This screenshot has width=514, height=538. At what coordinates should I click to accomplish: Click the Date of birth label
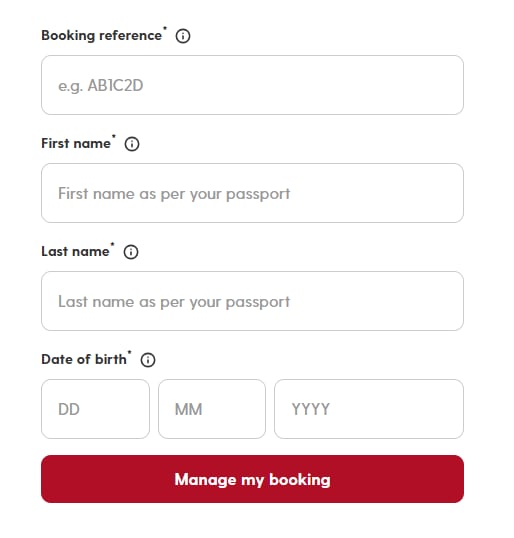tap(84, 359)
